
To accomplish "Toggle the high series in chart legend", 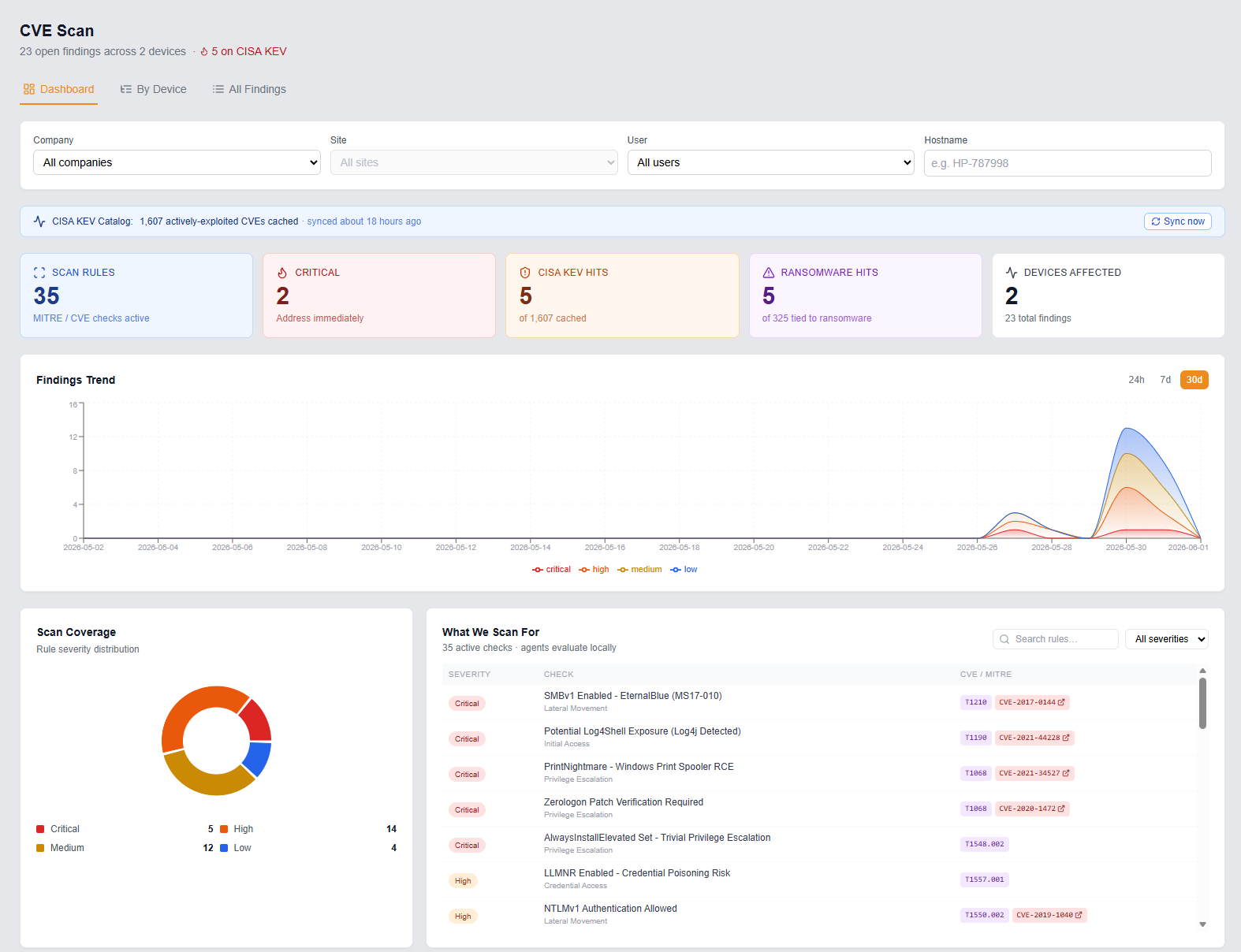I will (594, 570).
